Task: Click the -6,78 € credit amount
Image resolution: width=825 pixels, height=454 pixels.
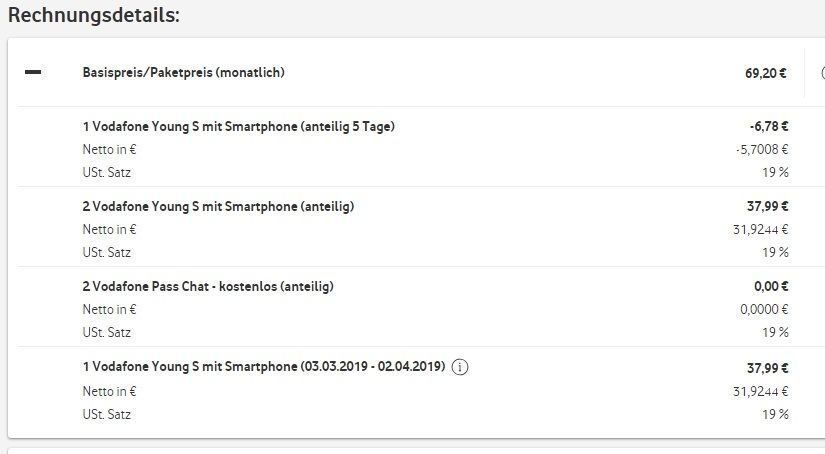Action: (769, 127)
